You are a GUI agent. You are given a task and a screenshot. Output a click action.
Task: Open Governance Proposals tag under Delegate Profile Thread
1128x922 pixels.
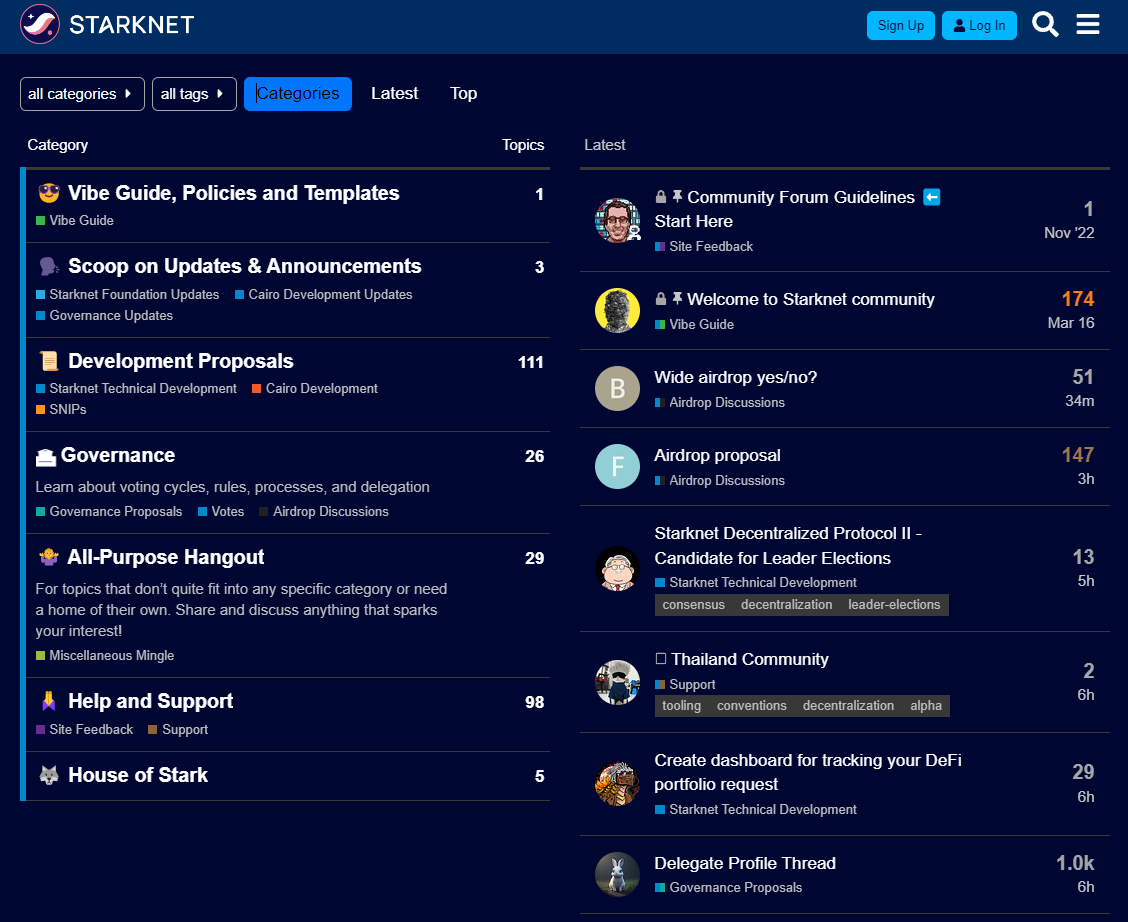pos(728,887)
